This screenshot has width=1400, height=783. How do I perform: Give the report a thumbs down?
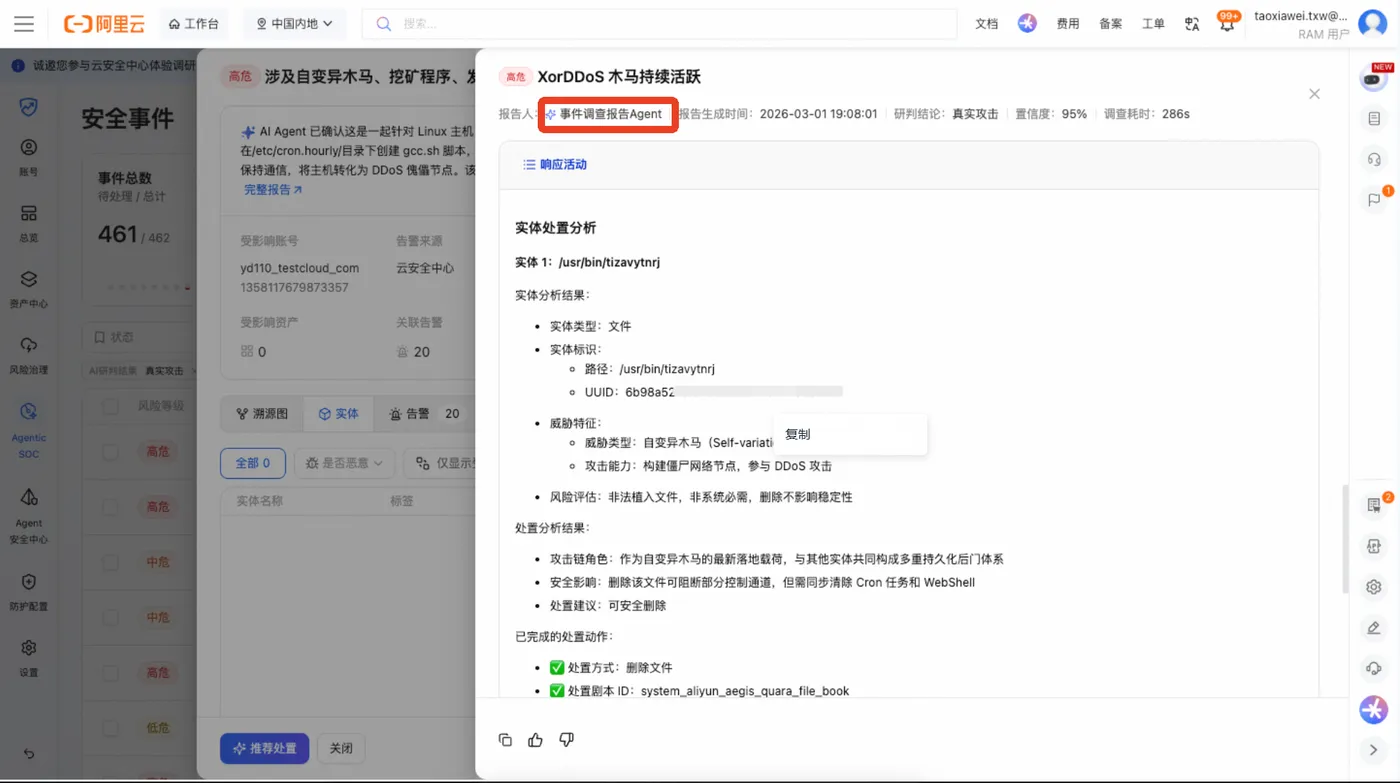tap(567, 740)
